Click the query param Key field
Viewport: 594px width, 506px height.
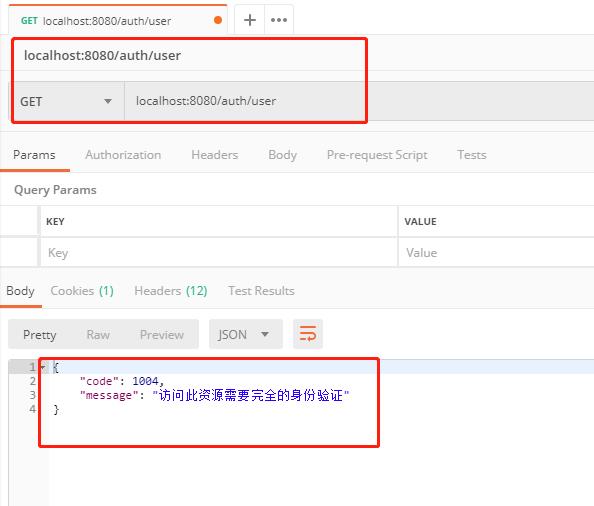click(219, 253)
